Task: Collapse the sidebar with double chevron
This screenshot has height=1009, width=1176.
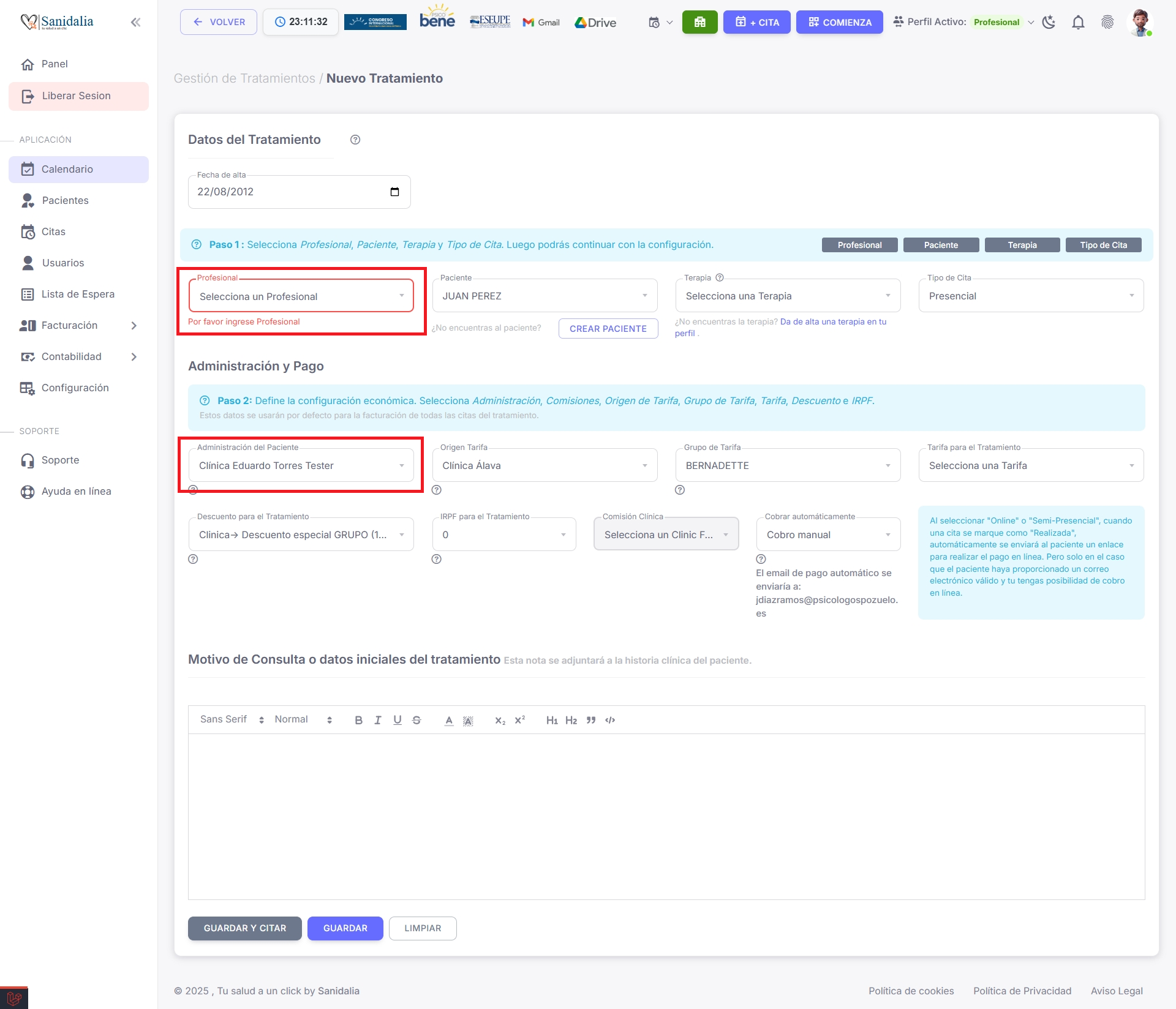Action: coord(135,23)
